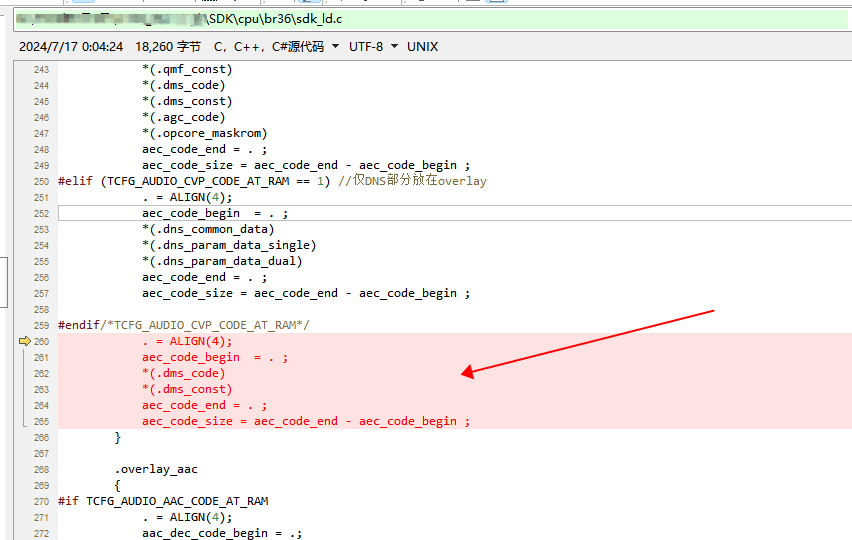The image size is (852, 540).
Task: Click line 251 . = ALIGN(4);
Action: pyautogui.click(x=187, y=197)
